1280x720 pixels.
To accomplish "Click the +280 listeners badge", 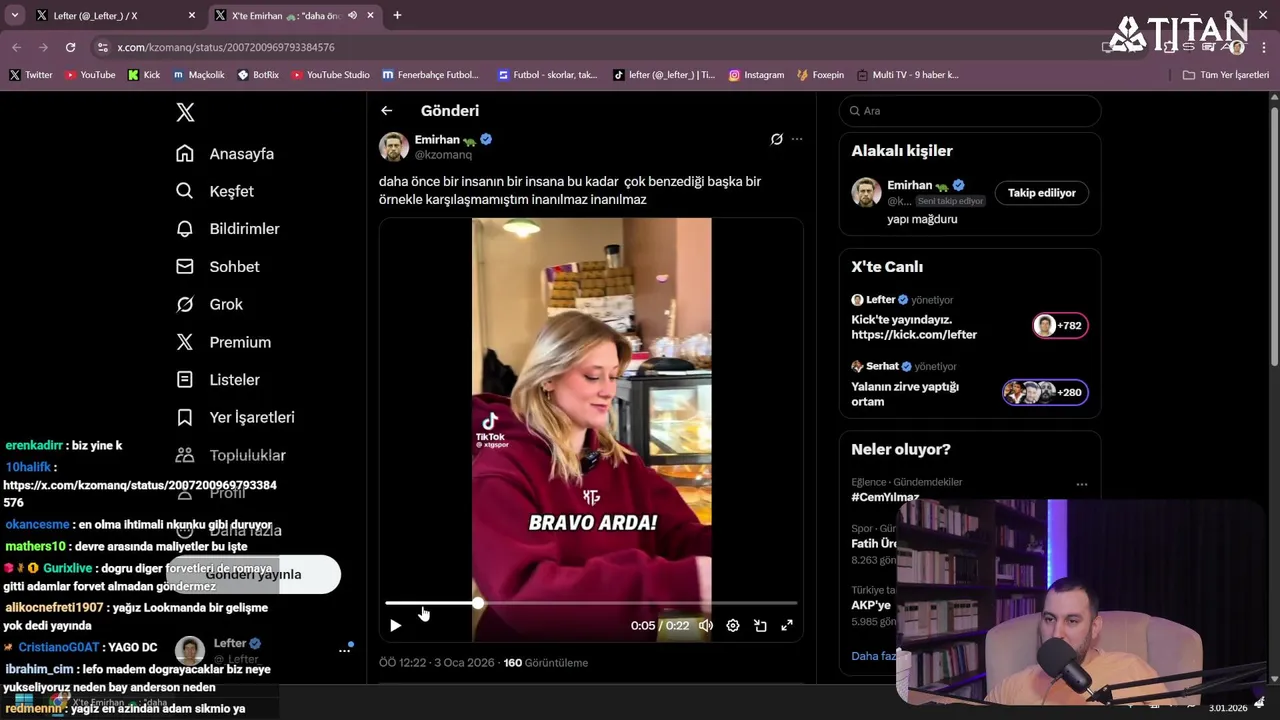I will (1045, 392).
